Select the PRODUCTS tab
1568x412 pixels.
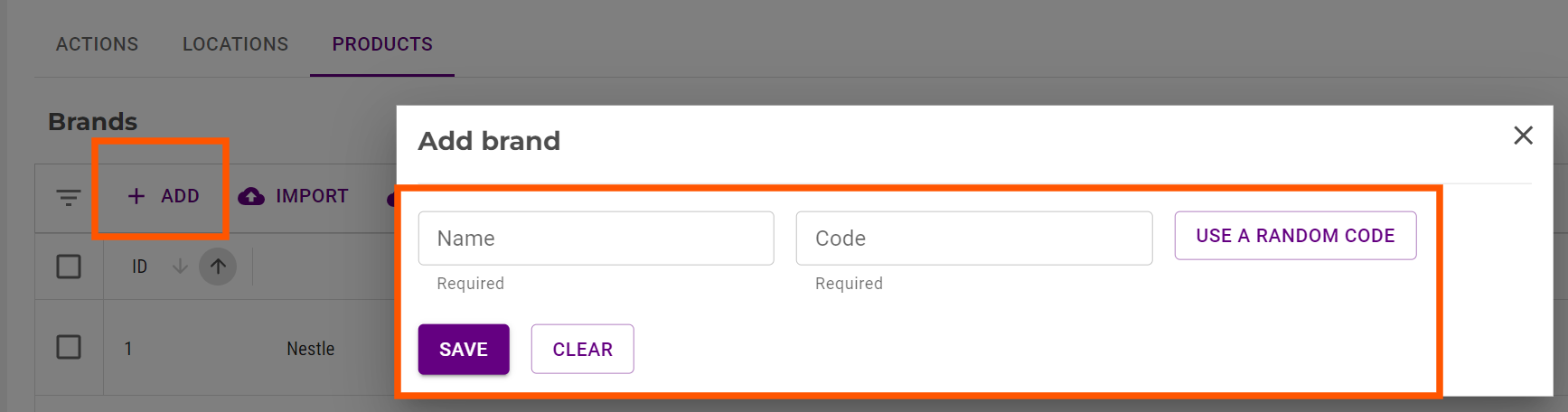tap(382, 44)
